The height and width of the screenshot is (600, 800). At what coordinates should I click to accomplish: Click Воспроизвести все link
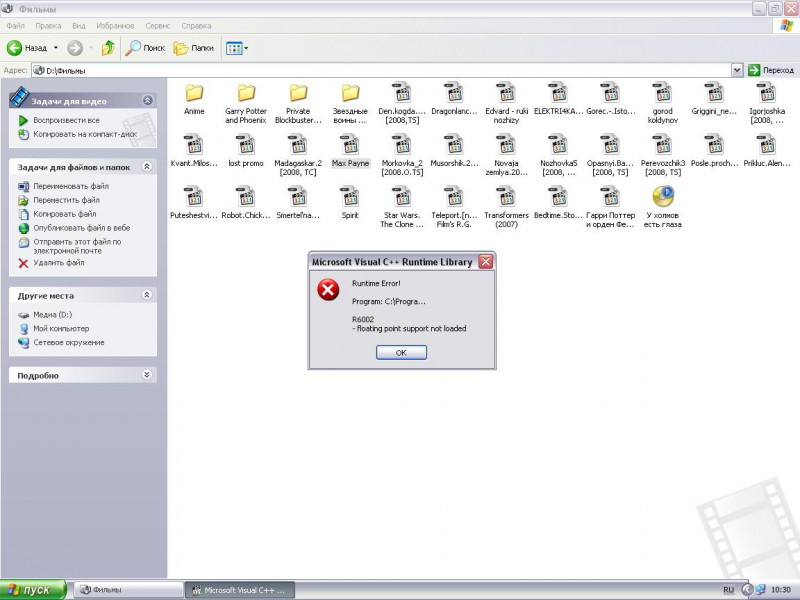[66, 120]
